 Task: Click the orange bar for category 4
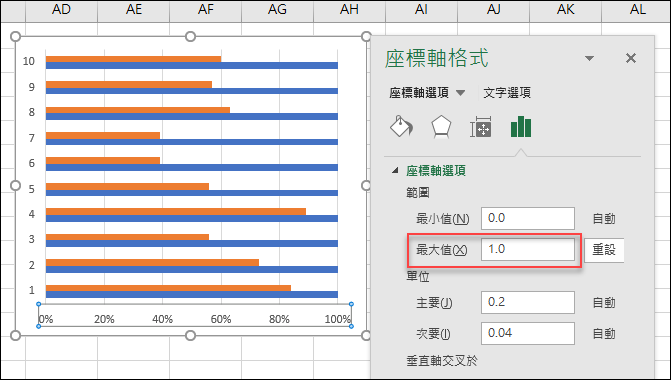(x=176, y=211)
